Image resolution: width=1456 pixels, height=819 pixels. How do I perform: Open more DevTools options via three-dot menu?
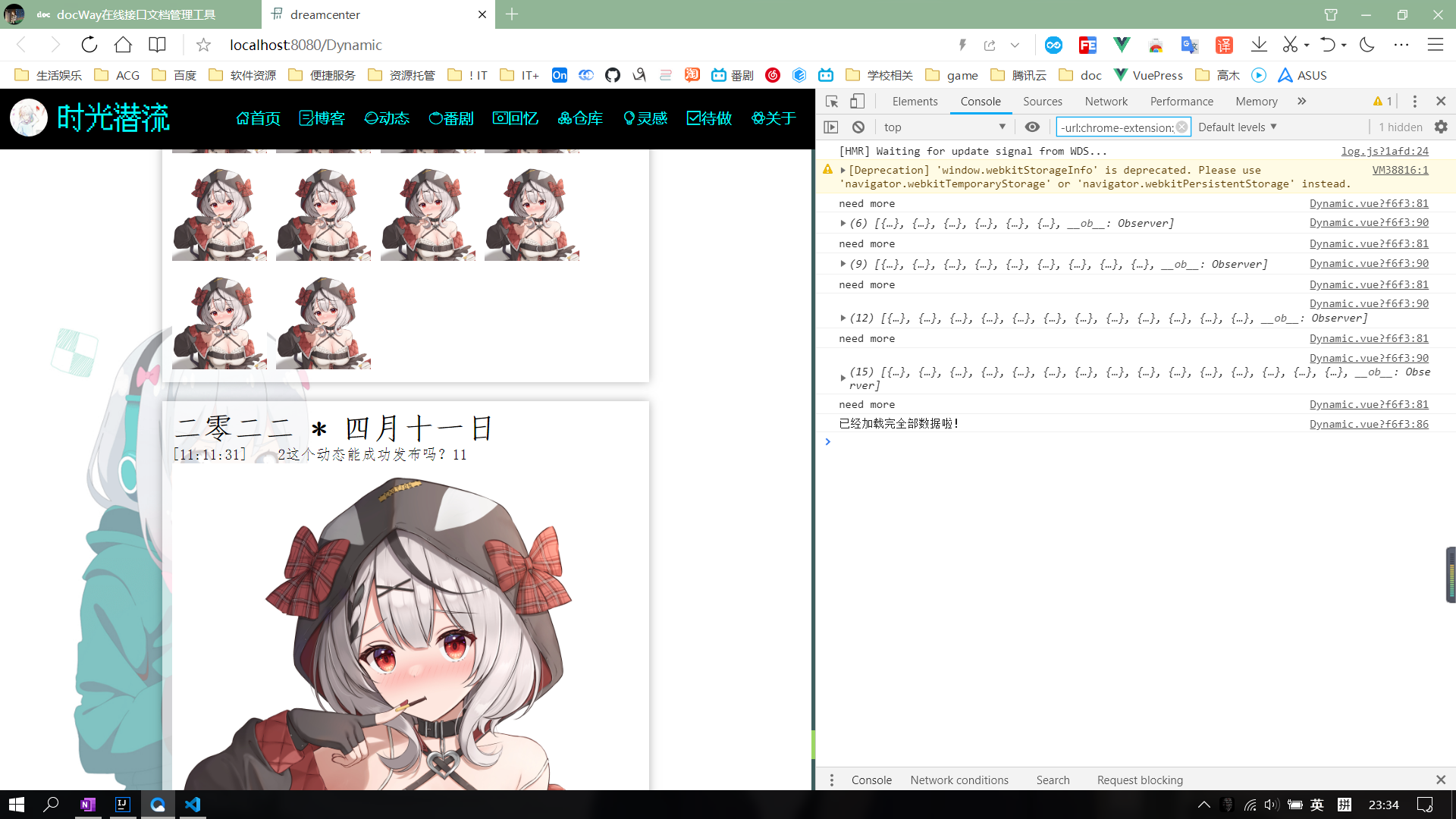point(1414,101)
